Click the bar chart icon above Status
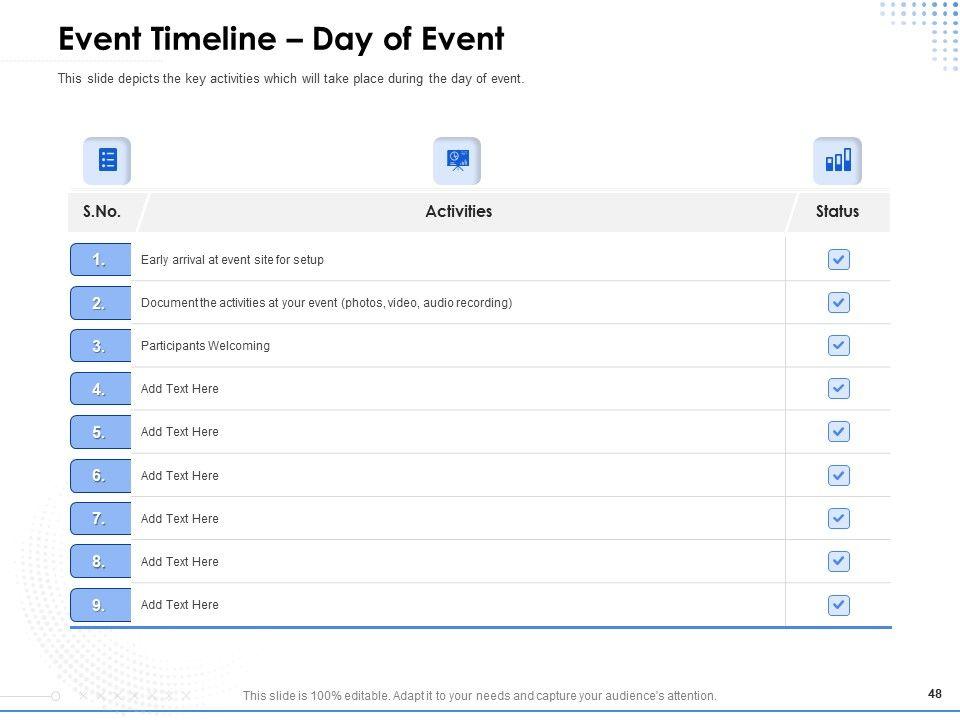Screen dimensions: 960x720 point(838,160)
